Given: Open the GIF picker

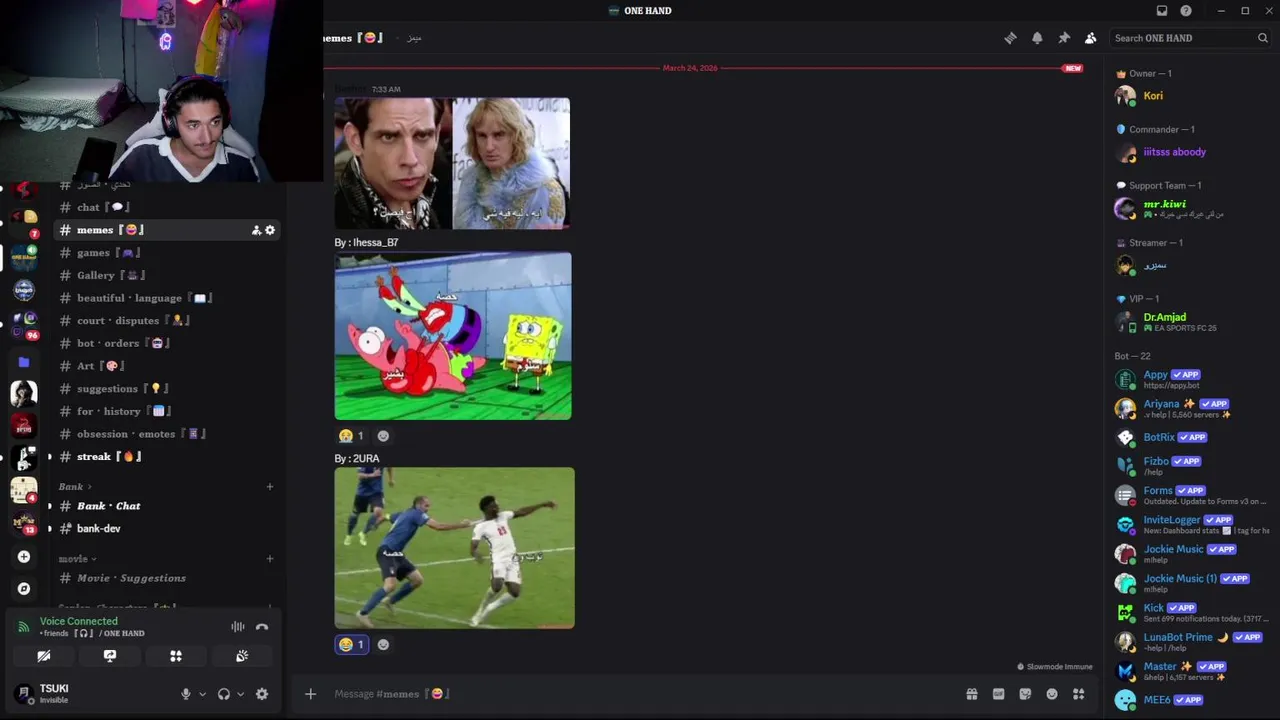Looking at the screenshot, I should [x=998, y=694].
